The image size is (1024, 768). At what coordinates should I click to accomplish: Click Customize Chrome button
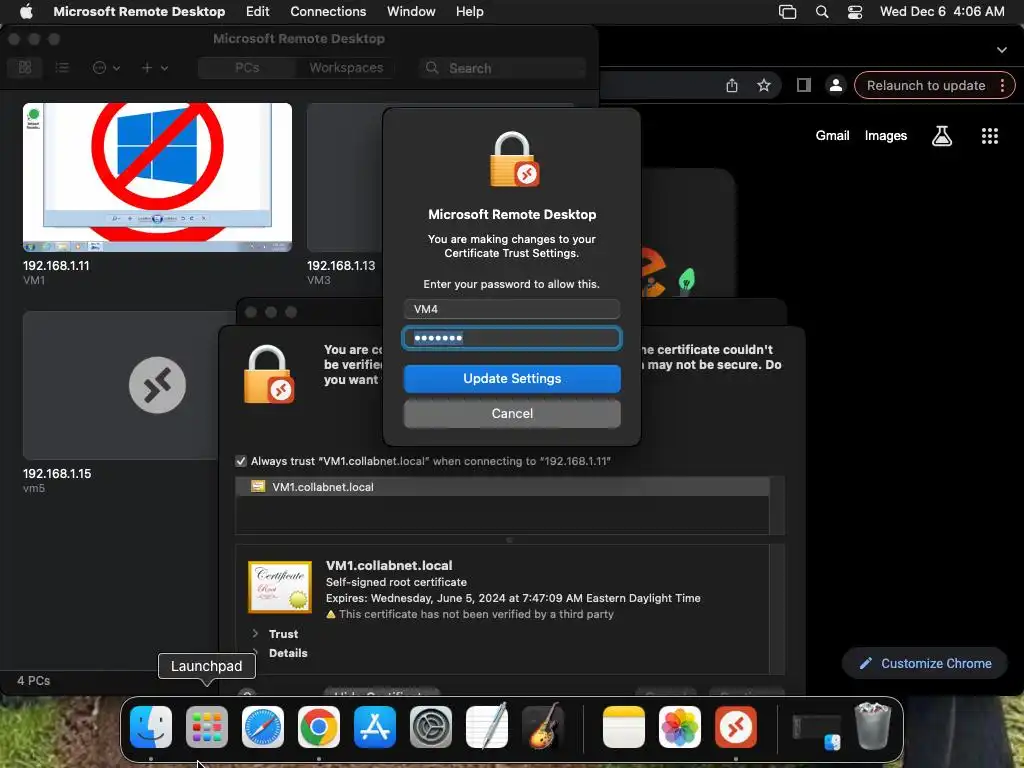point(925,664)
